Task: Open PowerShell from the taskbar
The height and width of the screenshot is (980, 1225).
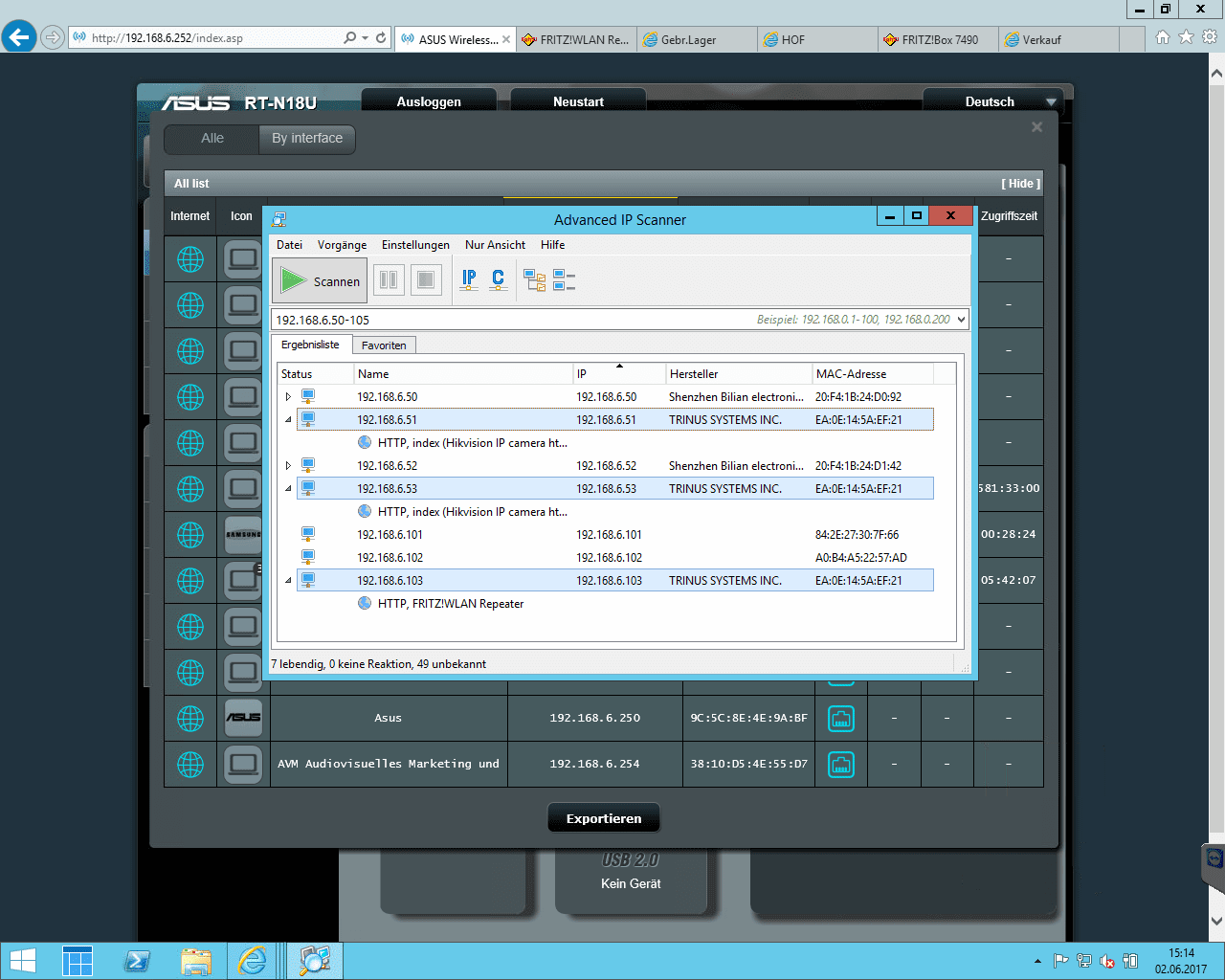Action: (137, 961)
